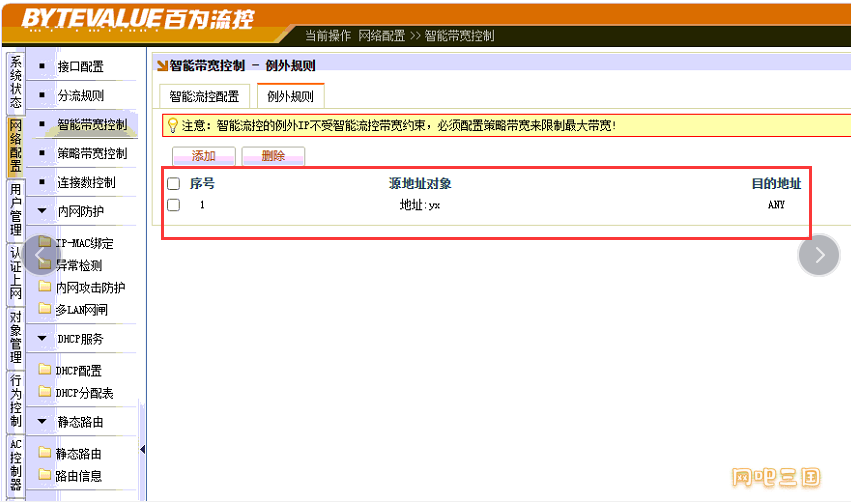Switch to the AC控制器 vertical tab
The width and height of the screenshot is (851, 502).
(x=16, y=465)
